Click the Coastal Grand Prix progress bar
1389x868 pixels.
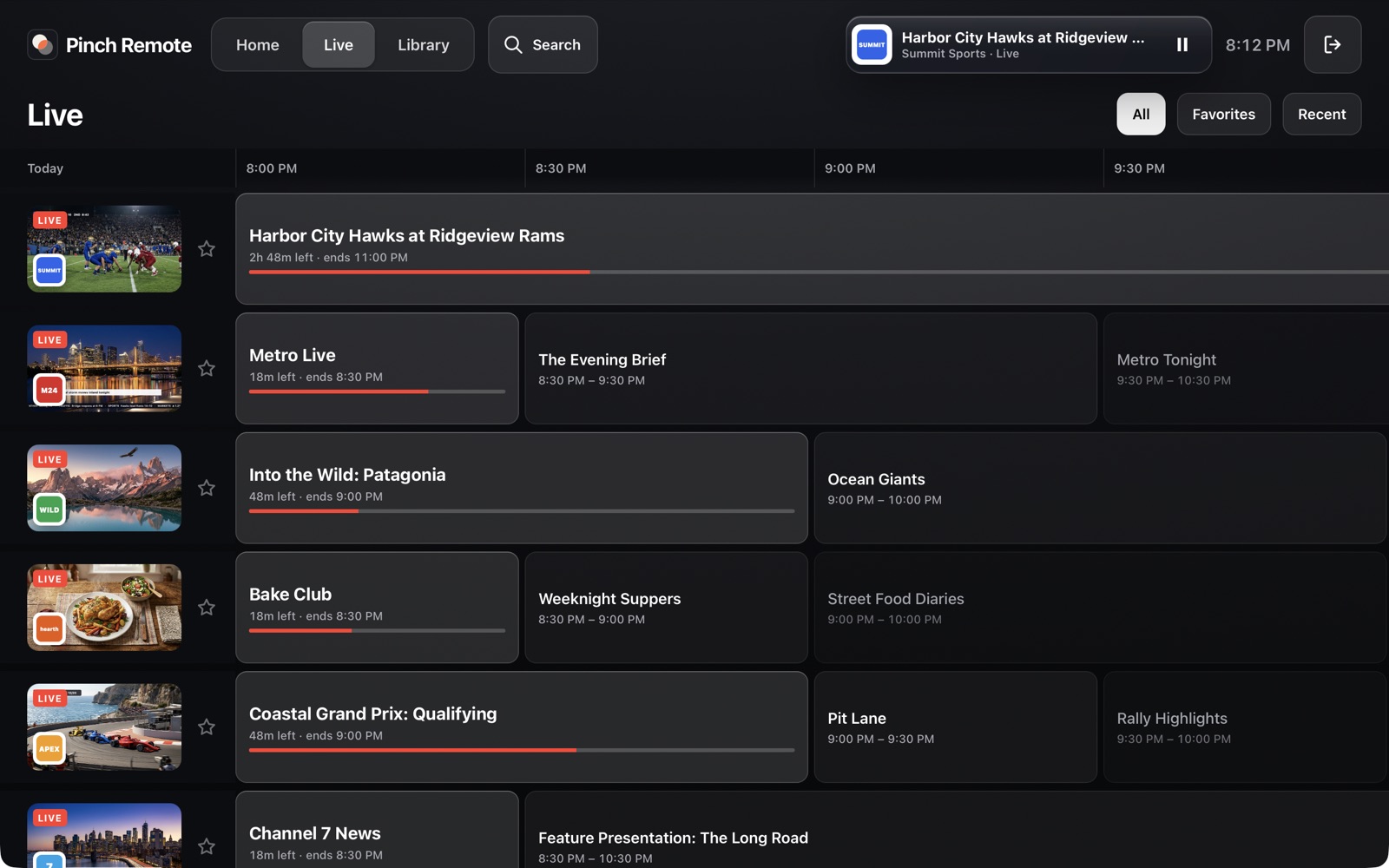pos(522,750)
